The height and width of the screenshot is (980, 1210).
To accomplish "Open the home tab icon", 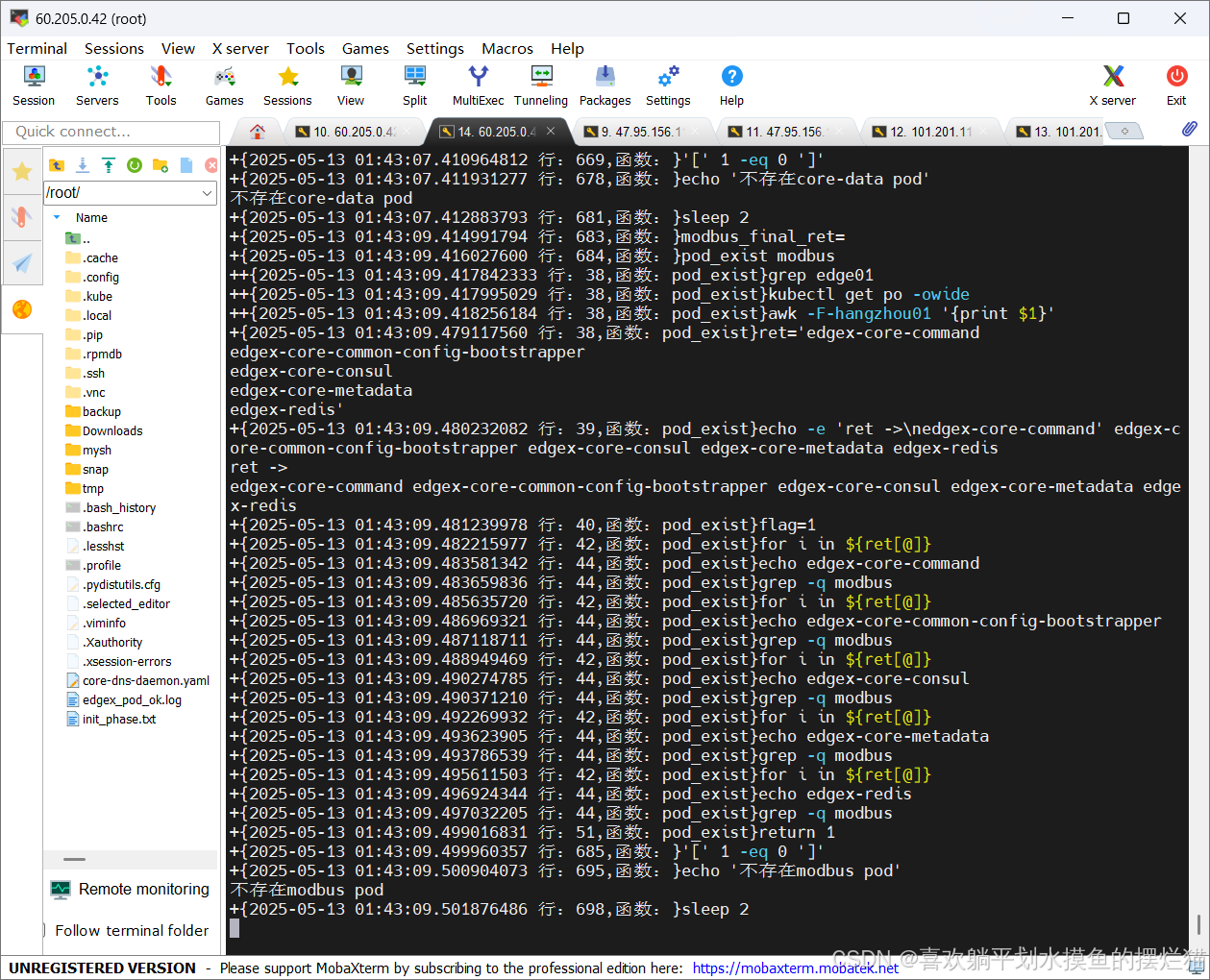I will point(257,132).
